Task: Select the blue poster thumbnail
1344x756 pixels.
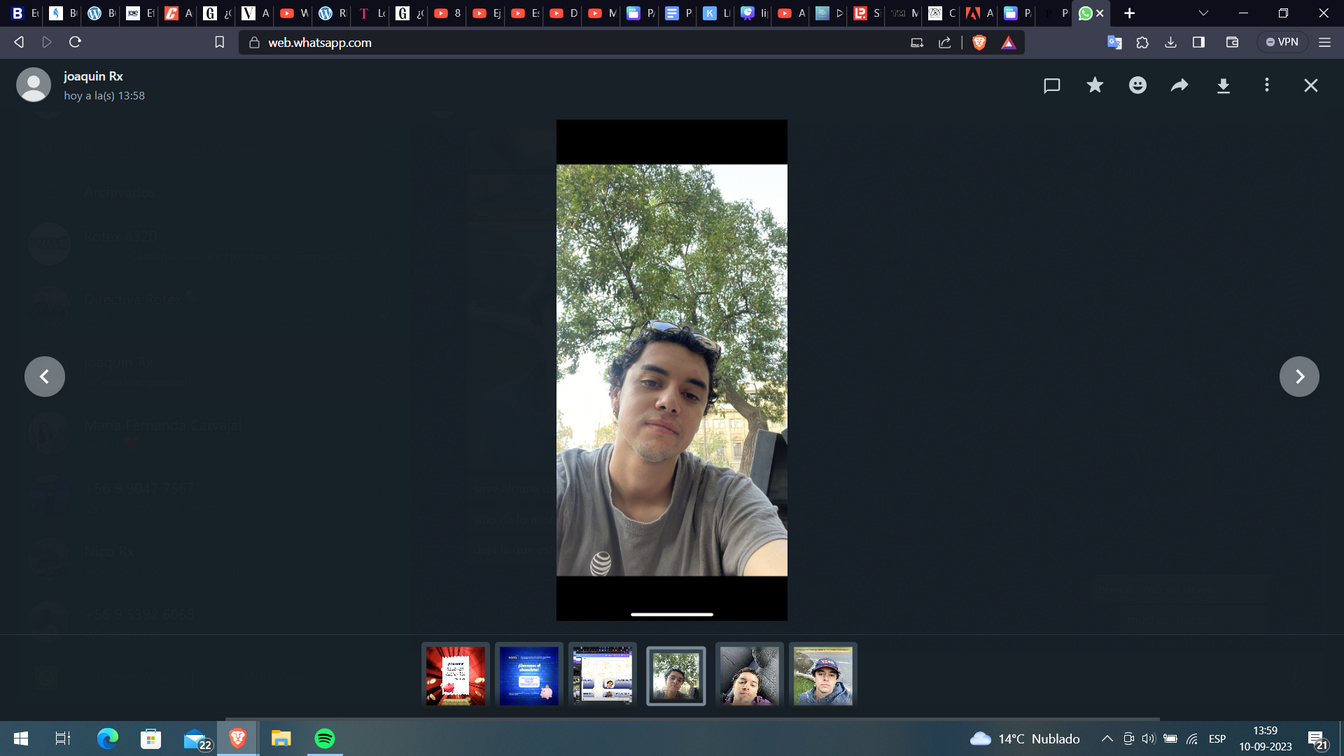Action: click(x=529, y=675)
